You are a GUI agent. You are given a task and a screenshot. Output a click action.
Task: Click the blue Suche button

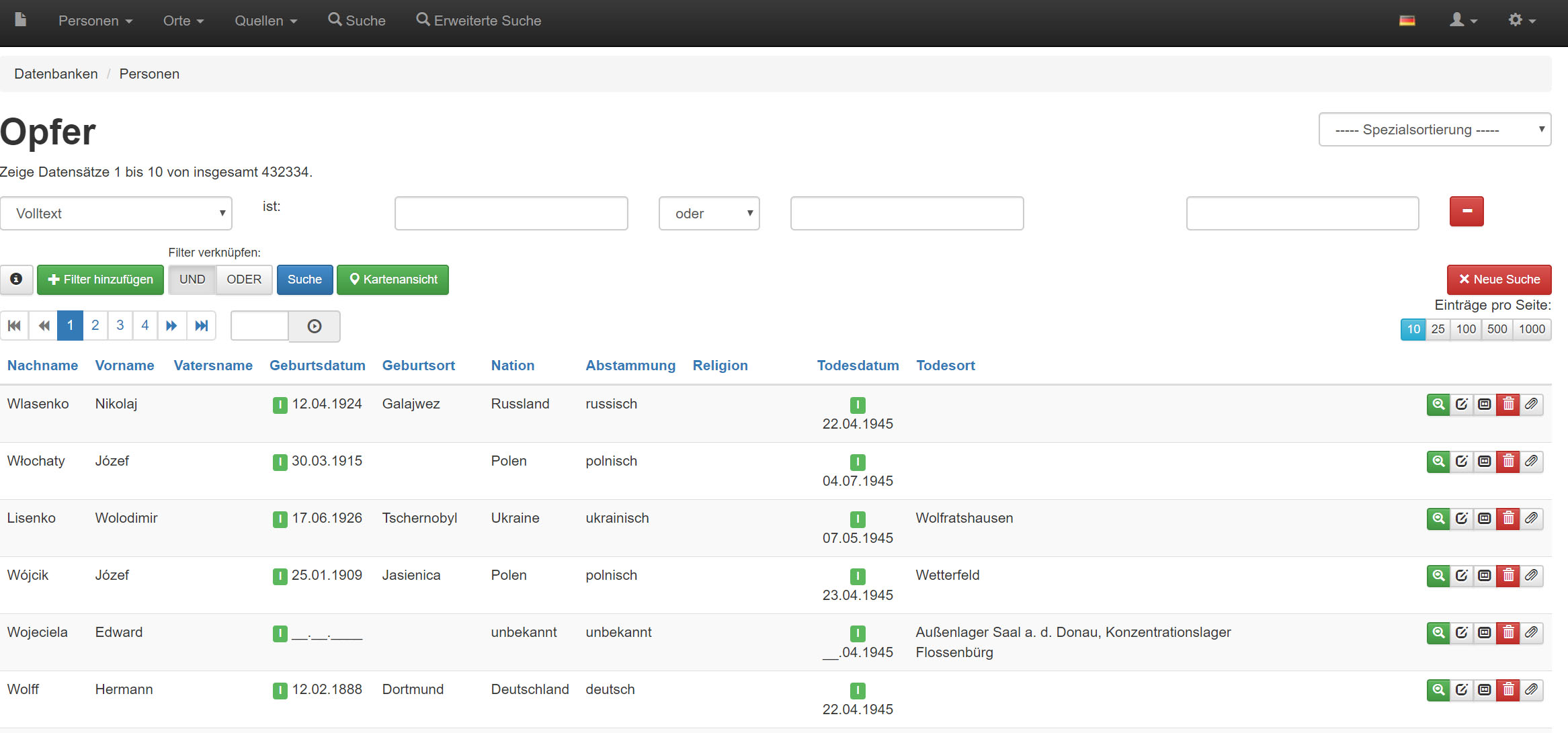[x=304, y=279]
